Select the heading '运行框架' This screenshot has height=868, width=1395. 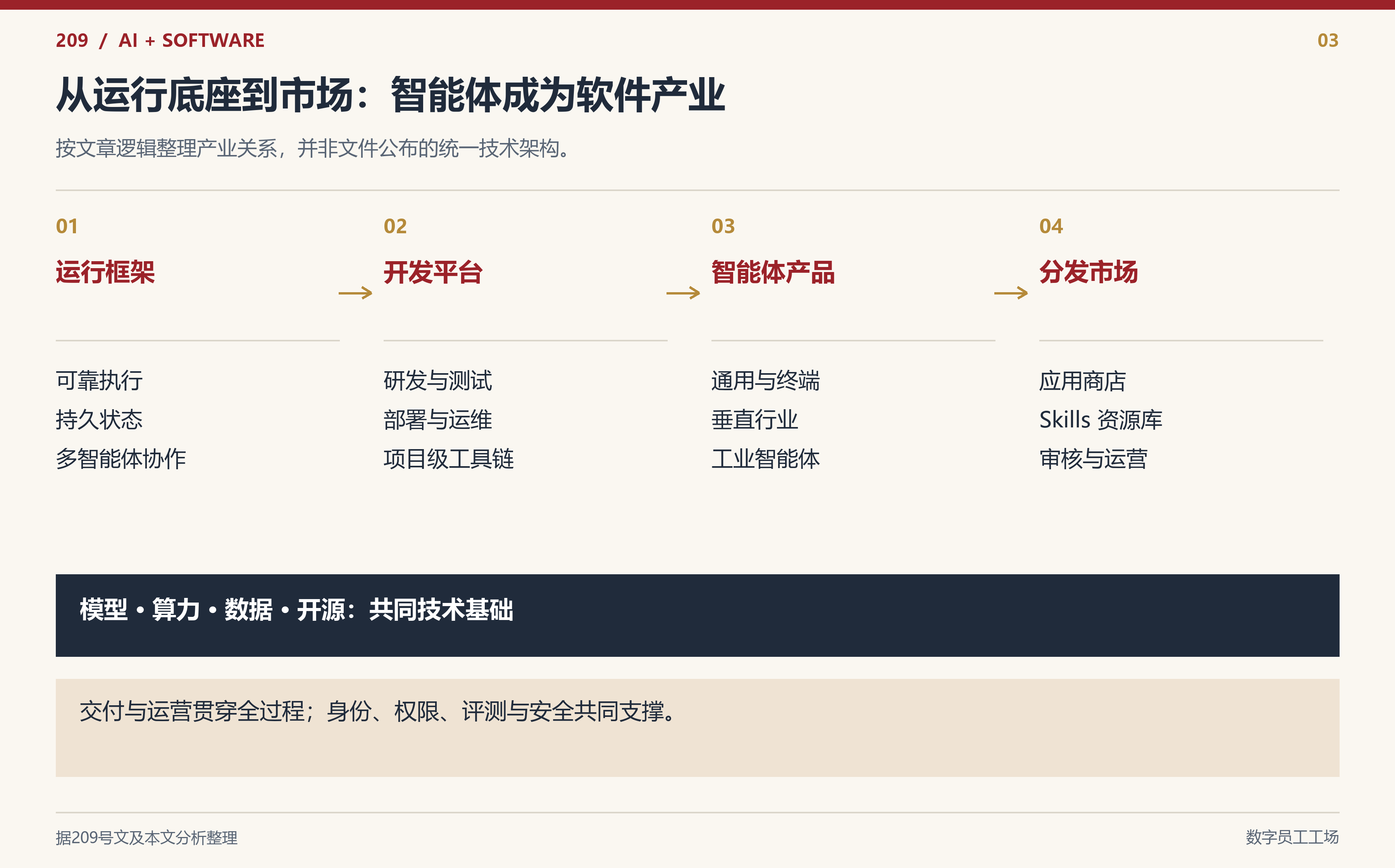pyautogui.click(x=105, y=272)
